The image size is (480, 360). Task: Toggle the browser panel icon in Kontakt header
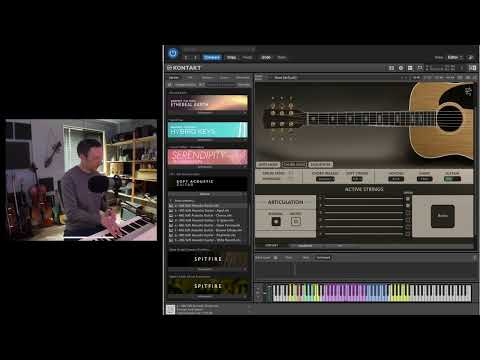click(391, 68)
